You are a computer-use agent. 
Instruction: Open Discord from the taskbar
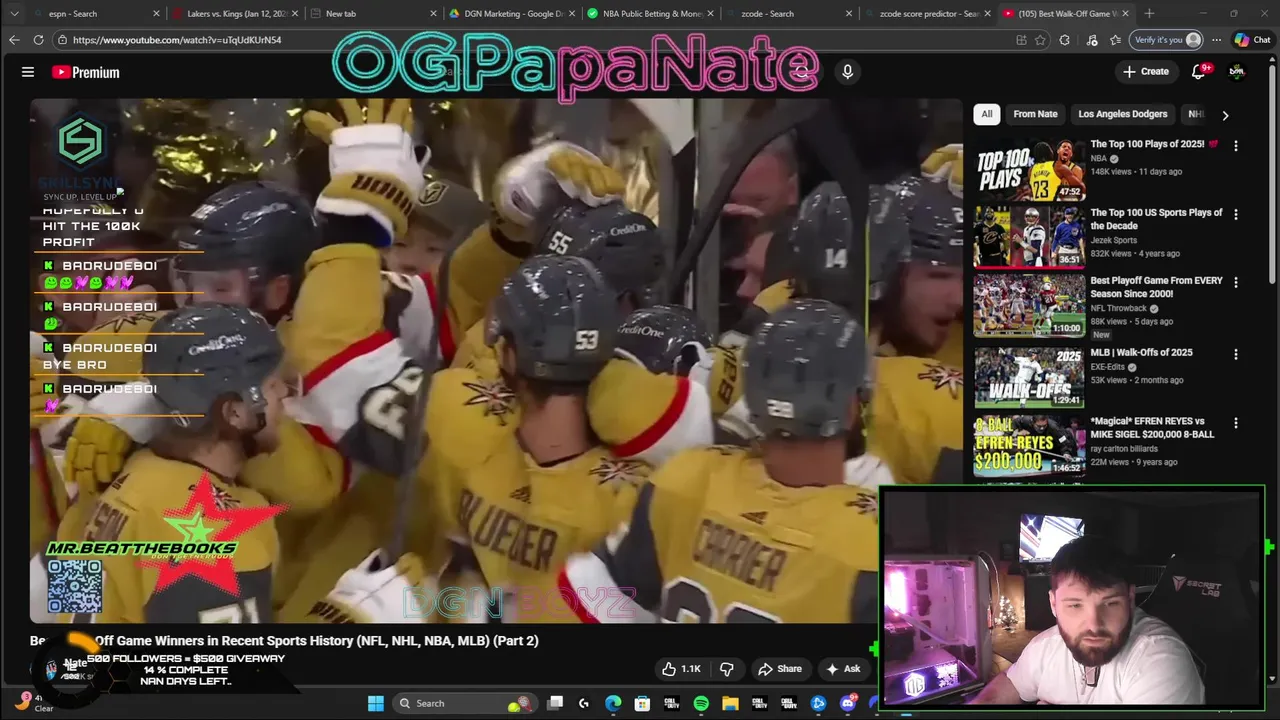848,703
